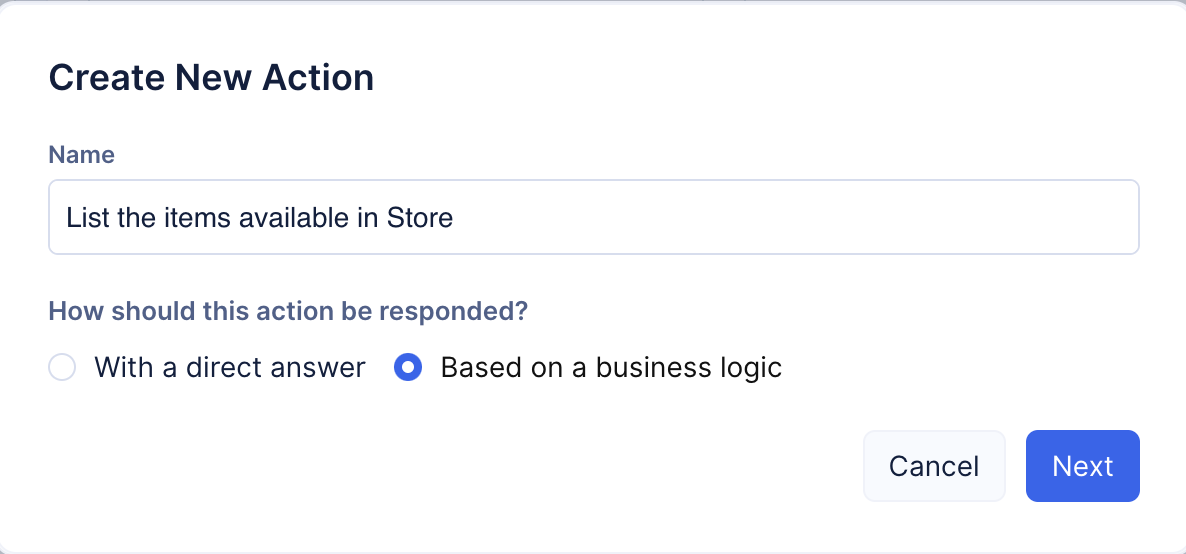Viewport: 1186px width, 554px height.
Task: Place cursor on the word "List" in Name field
Action: pos(83,217)
